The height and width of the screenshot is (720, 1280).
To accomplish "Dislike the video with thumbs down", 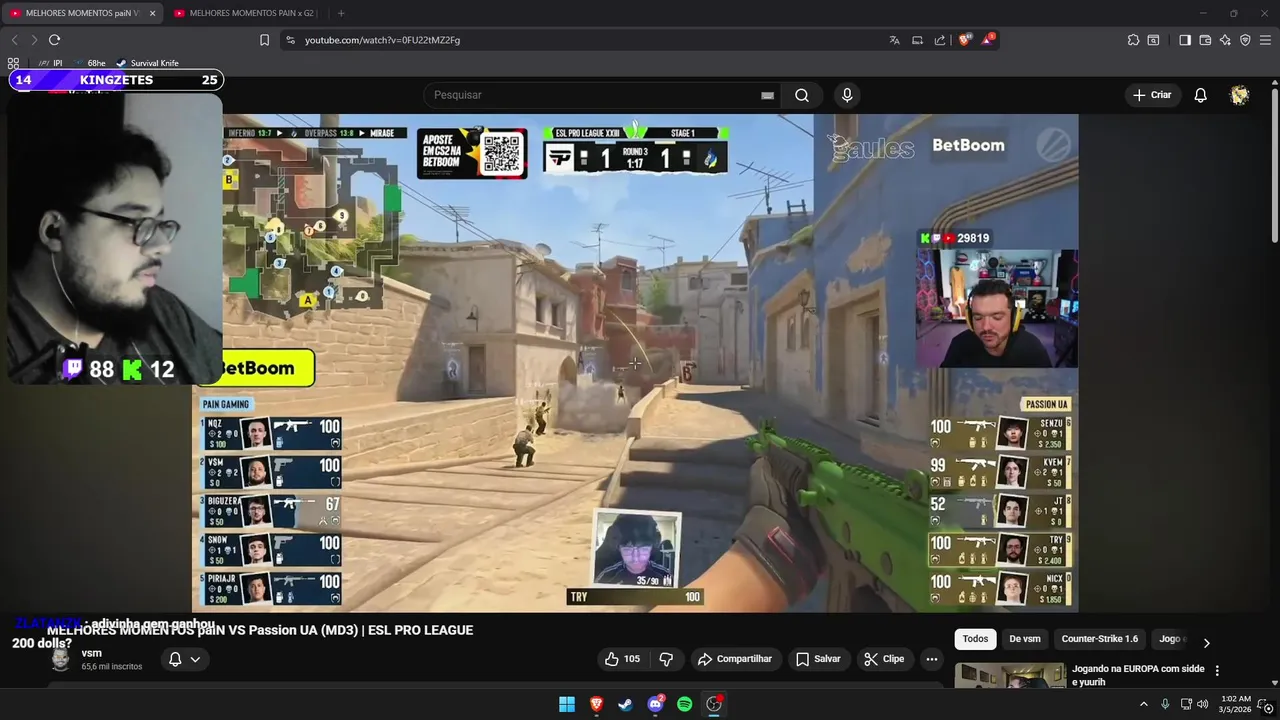I will coord(666,659).
